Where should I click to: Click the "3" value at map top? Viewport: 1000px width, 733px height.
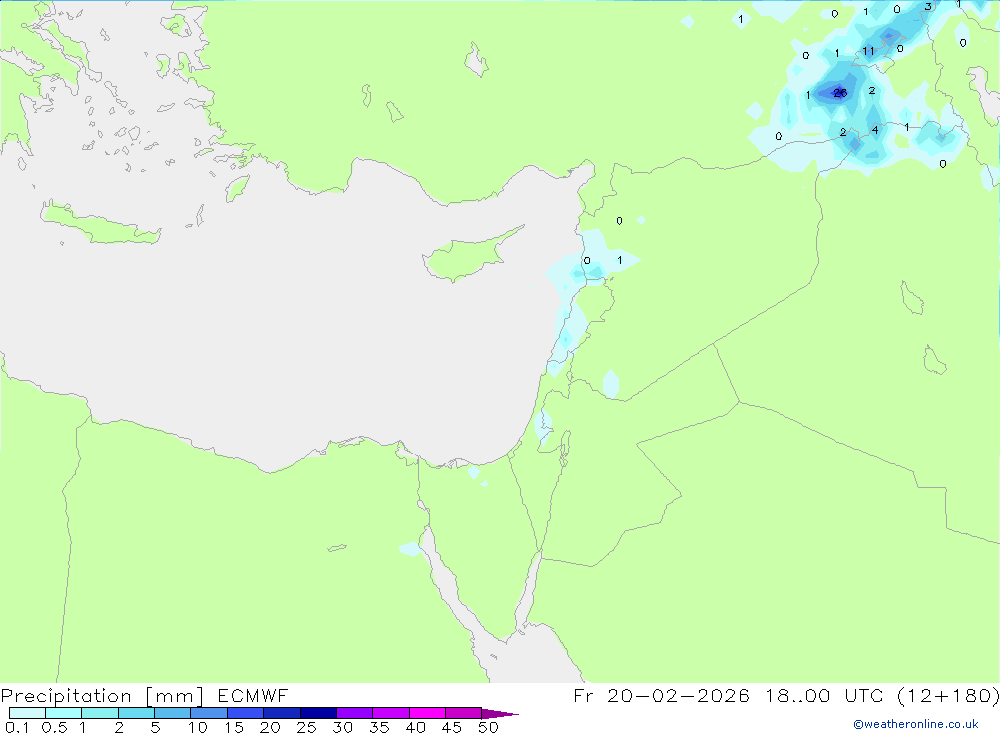(x=928, y=7)
